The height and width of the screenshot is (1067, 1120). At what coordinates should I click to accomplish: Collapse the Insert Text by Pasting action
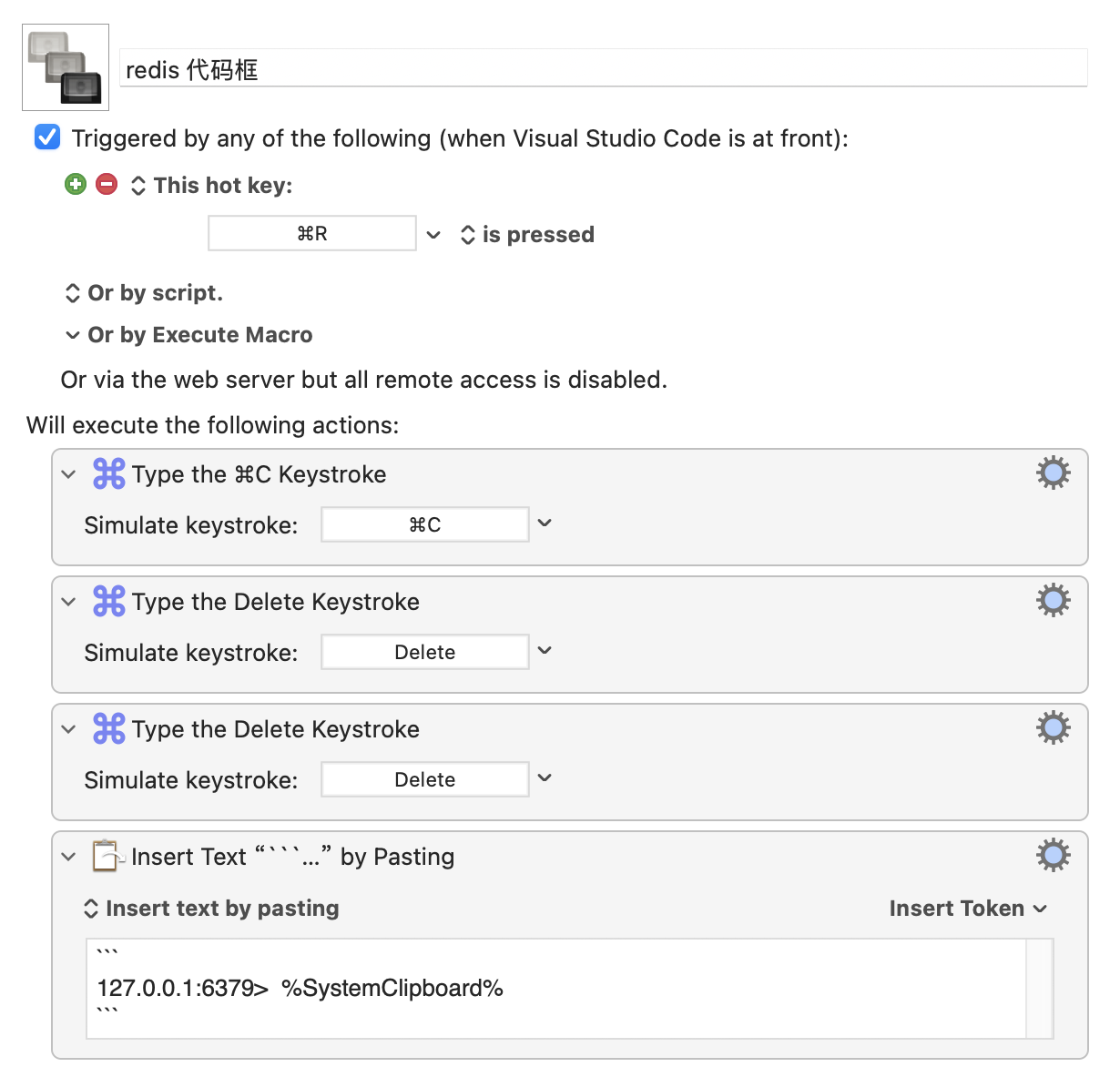tap(68, 857)
